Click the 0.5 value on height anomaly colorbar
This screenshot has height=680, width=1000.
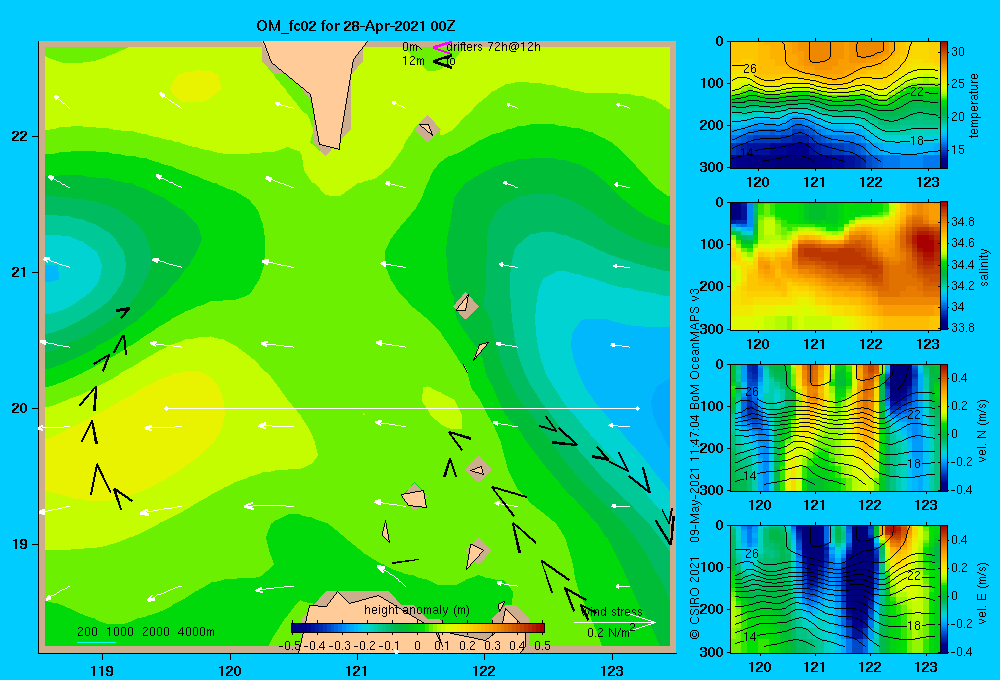click(x=542, y=646)
